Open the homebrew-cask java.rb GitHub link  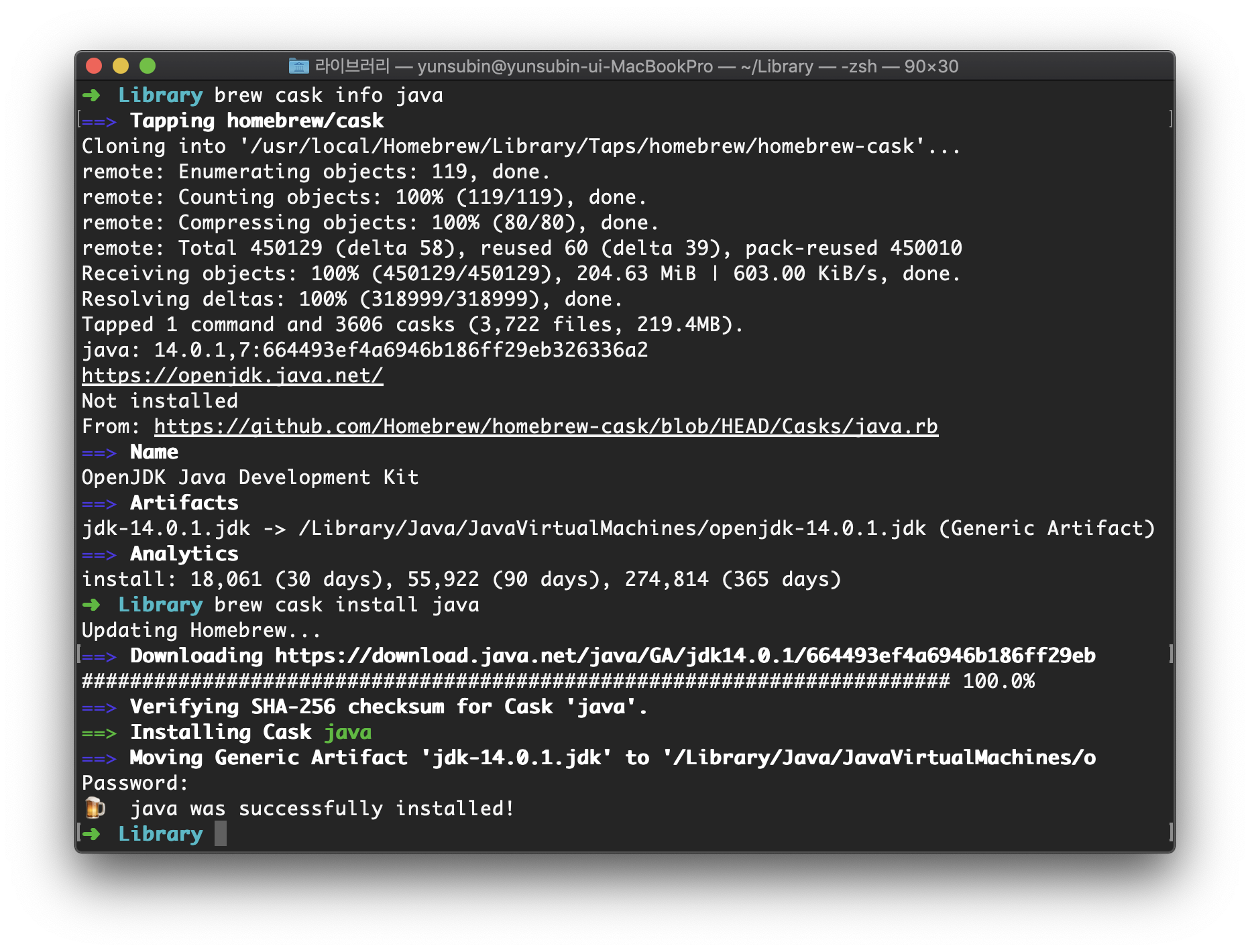[x=547, y=426]
